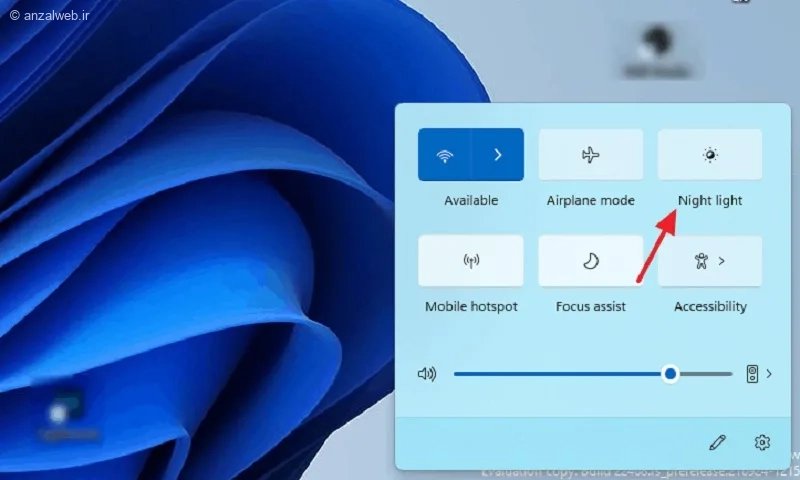Open Settings via the gear icon

click(762, 442)
